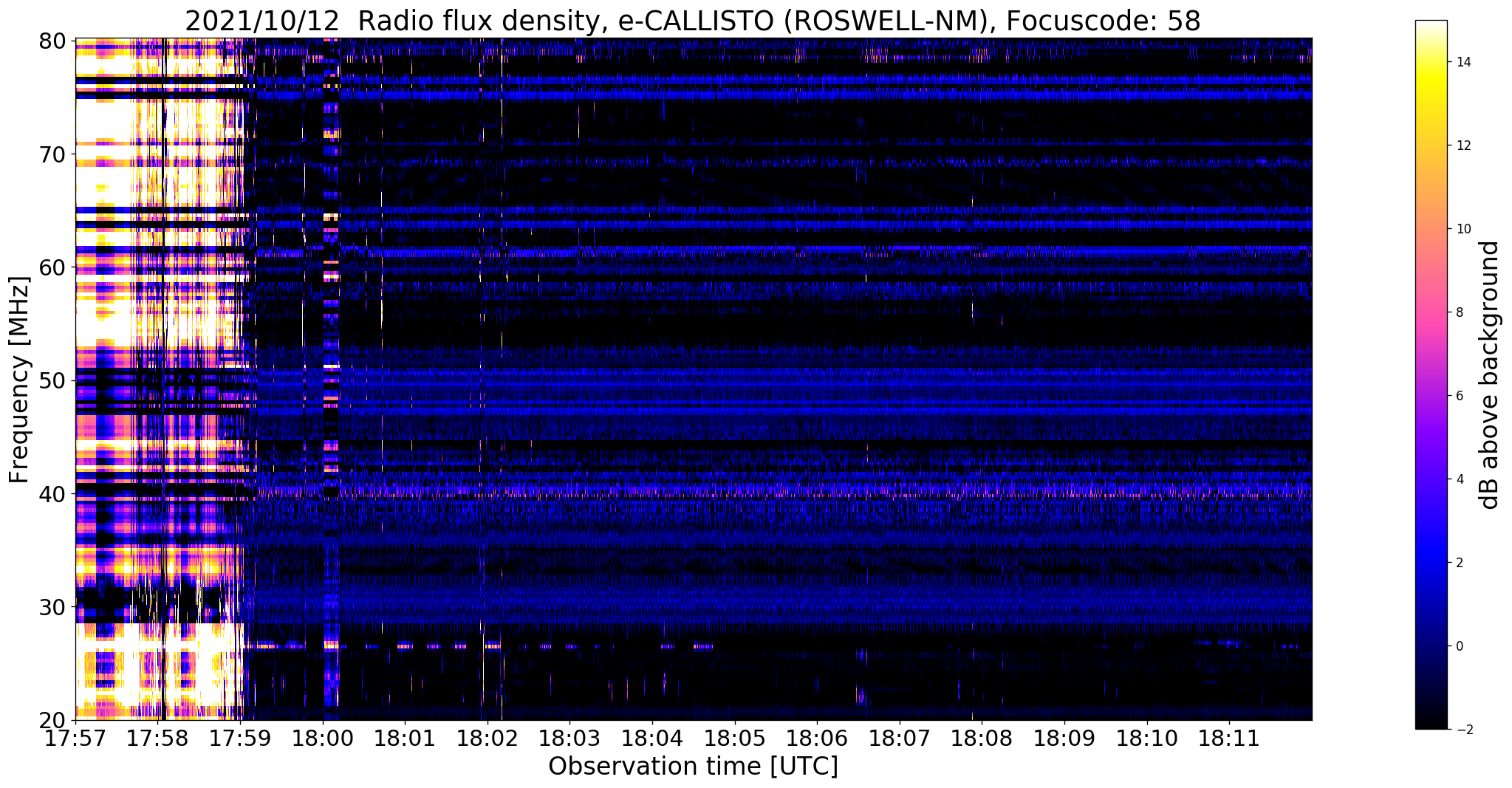Image resolution: width=1512 pixels, height=788 pixels.
Task: Click the vertical interference stripe at 18:00
Action: coord(331,379)
